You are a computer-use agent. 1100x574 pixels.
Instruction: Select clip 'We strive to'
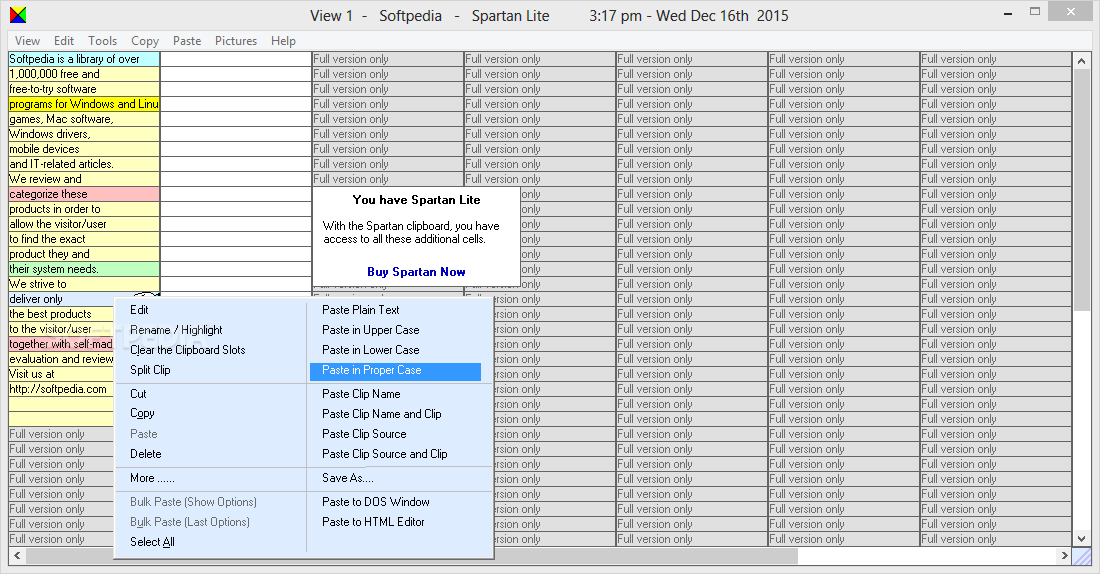[x=84, y=284]
